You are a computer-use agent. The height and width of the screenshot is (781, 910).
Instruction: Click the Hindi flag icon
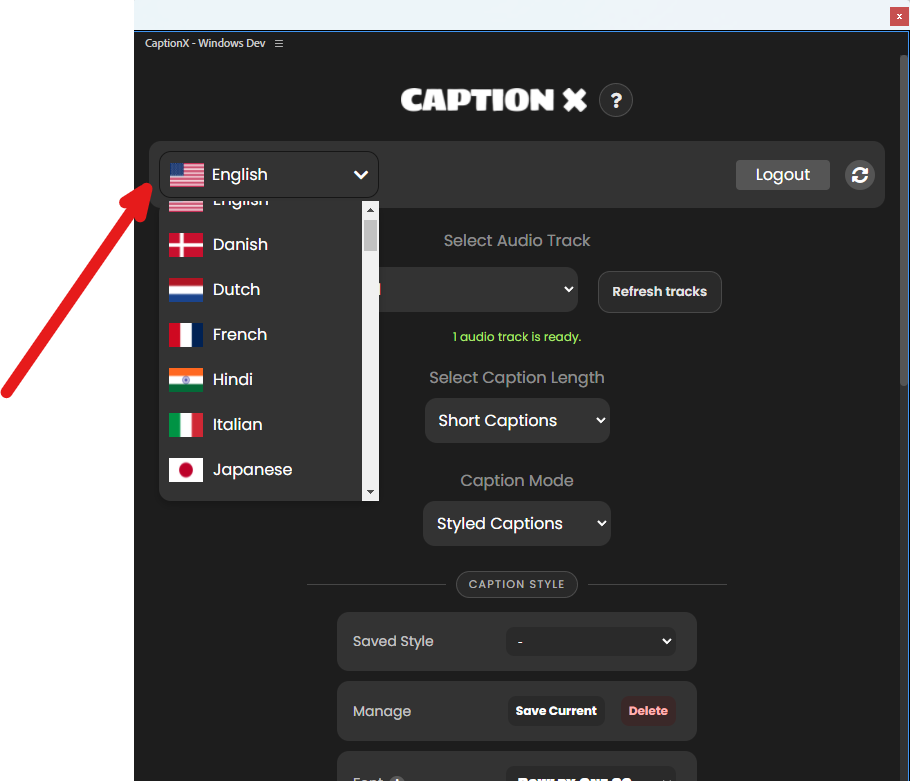186,379
